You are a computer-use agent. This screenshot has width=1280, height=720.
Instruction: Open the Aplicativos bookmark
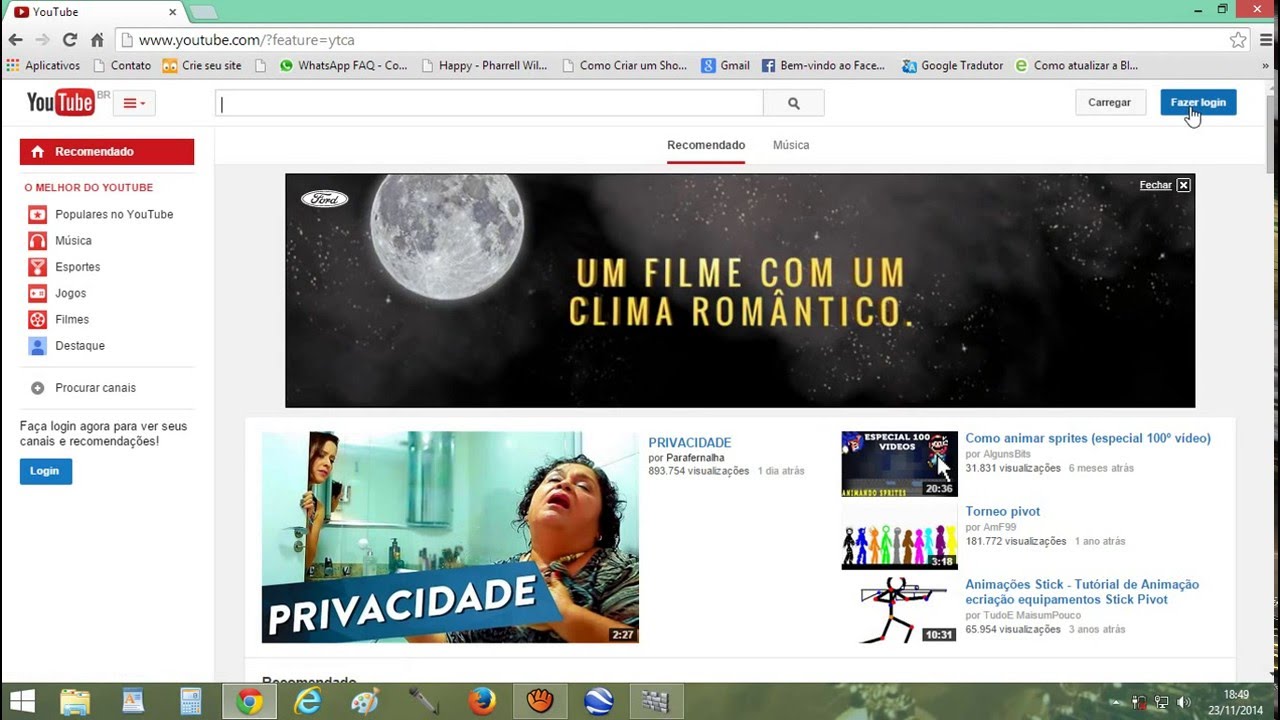pos(43,66)
